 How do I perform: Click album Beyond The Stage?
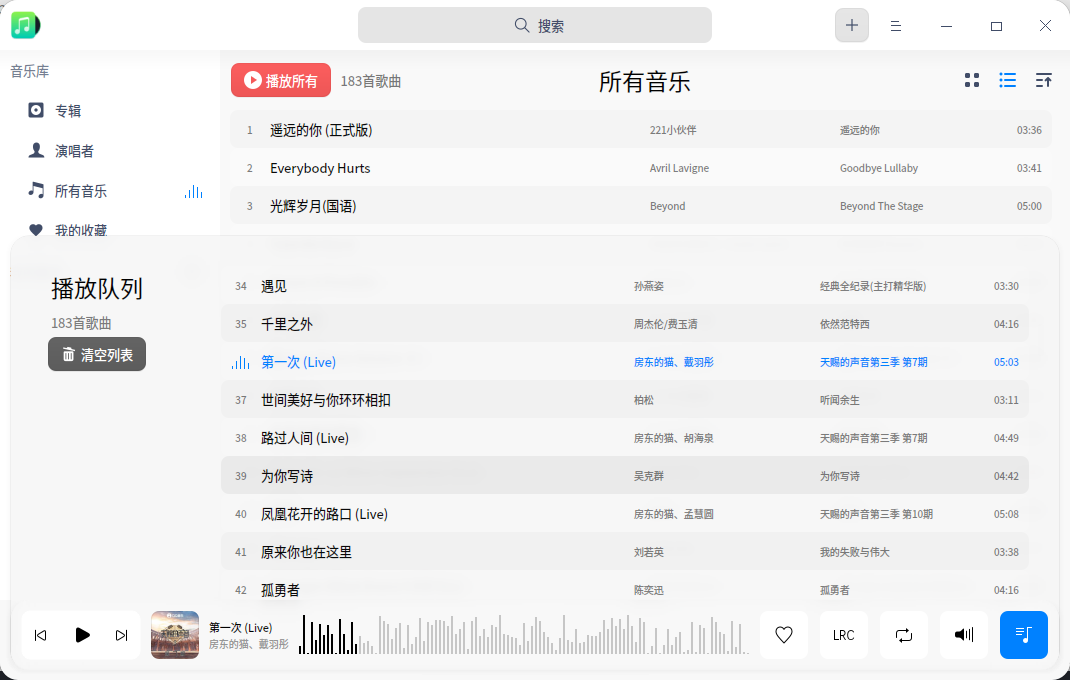[881, 206]
